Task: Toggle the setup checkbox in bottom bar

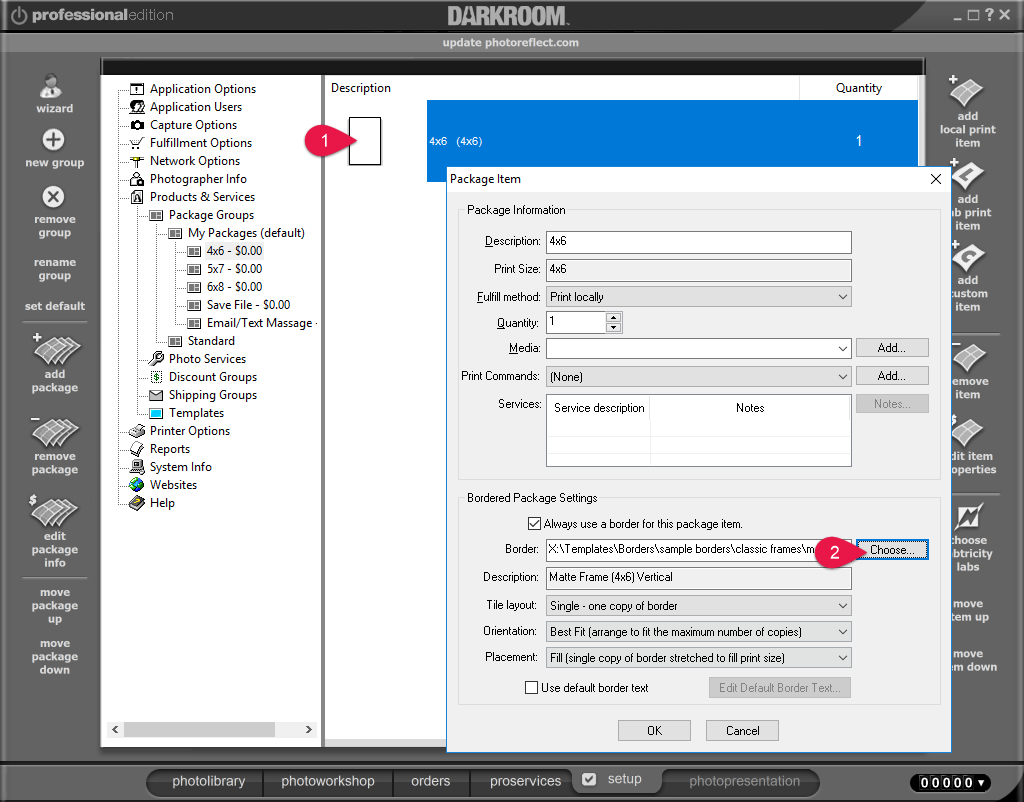Action: point(589,779)
